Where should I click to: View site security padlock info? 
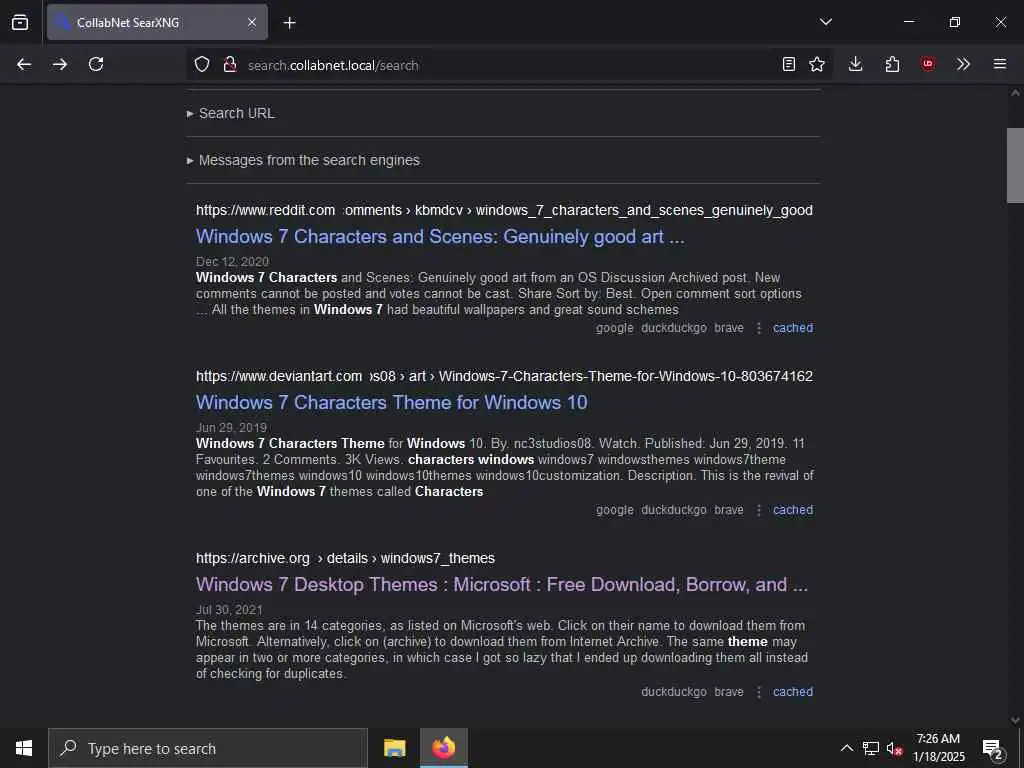point(229,64)
